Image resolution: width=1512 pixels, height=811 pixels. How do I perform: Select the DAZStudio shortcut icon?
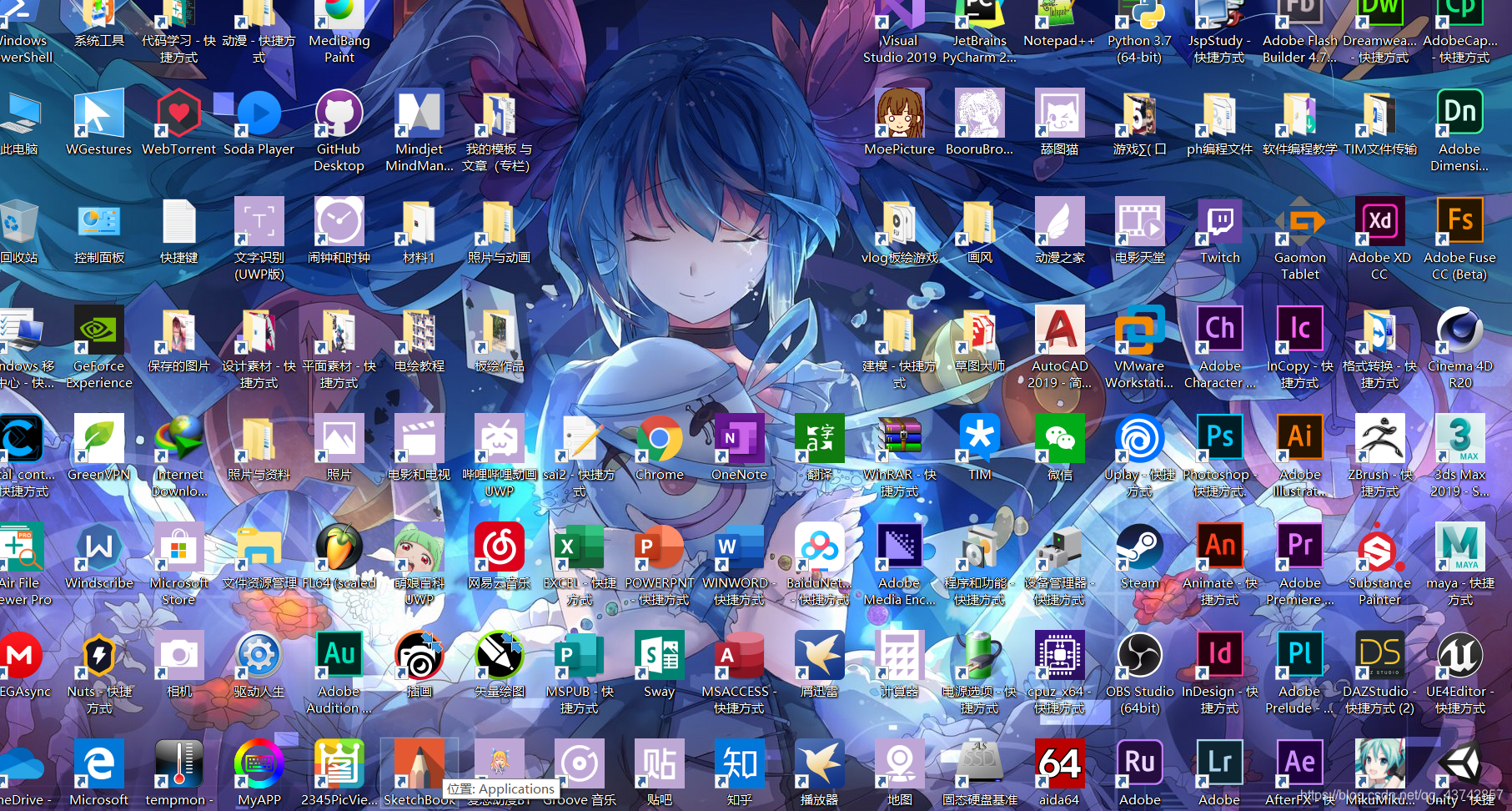1379,656
